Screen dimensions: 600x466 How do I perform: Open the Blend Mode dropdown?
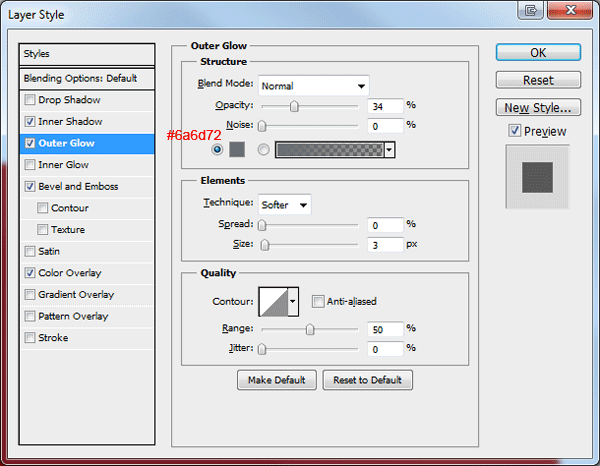coord(314,86)
